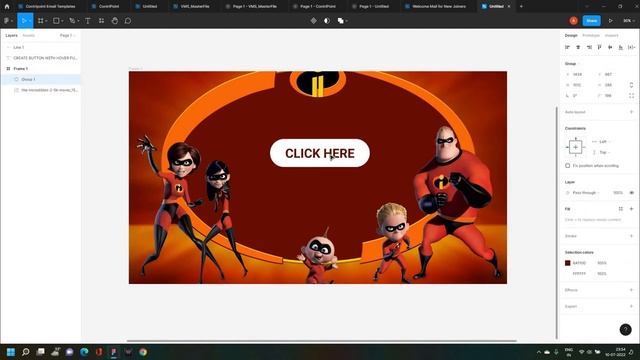Click the Align top icon
The image size is (640, 360).
pos(599,47)
